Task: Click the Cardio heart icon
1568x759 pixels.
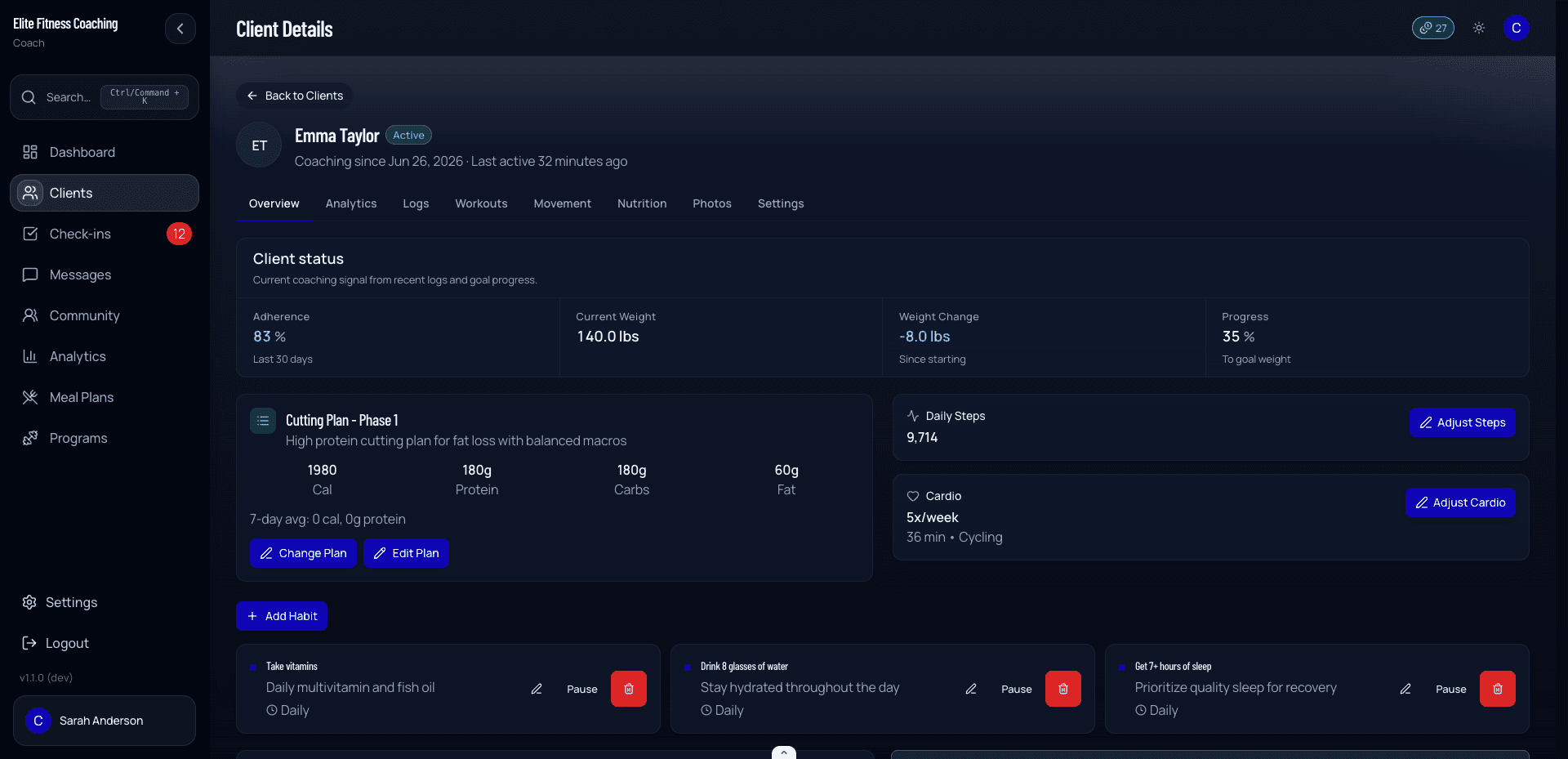Action: click(x=913, y=496)
